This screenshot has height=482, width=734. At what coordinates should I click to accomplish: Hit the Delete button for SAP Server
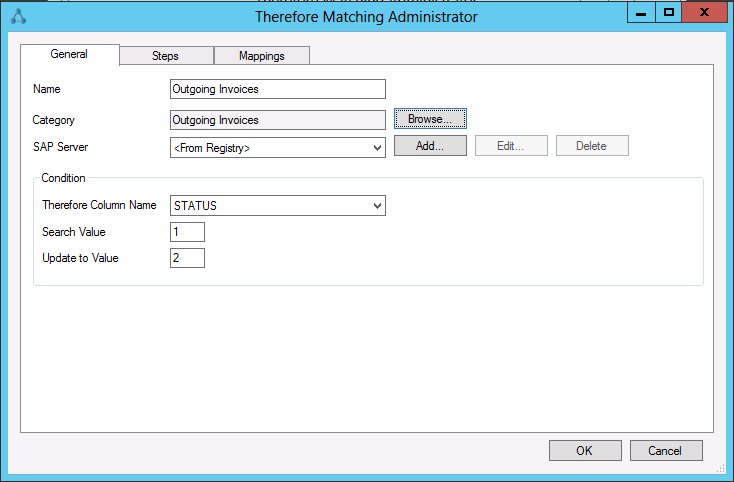tap(592, 146)
